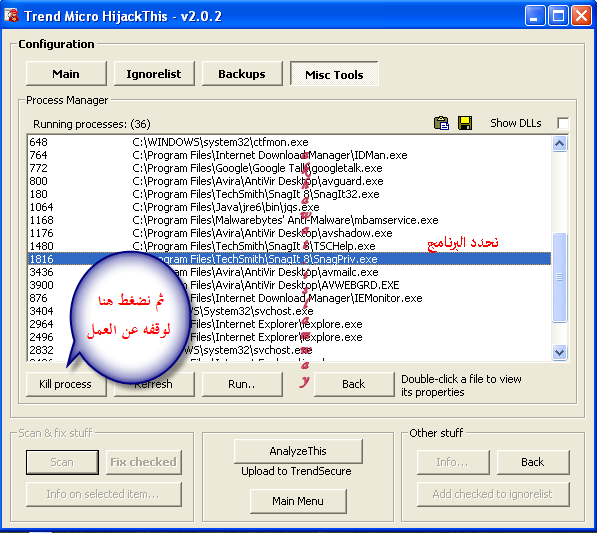Enable the Show DLLs checkbox

point(563,123)
